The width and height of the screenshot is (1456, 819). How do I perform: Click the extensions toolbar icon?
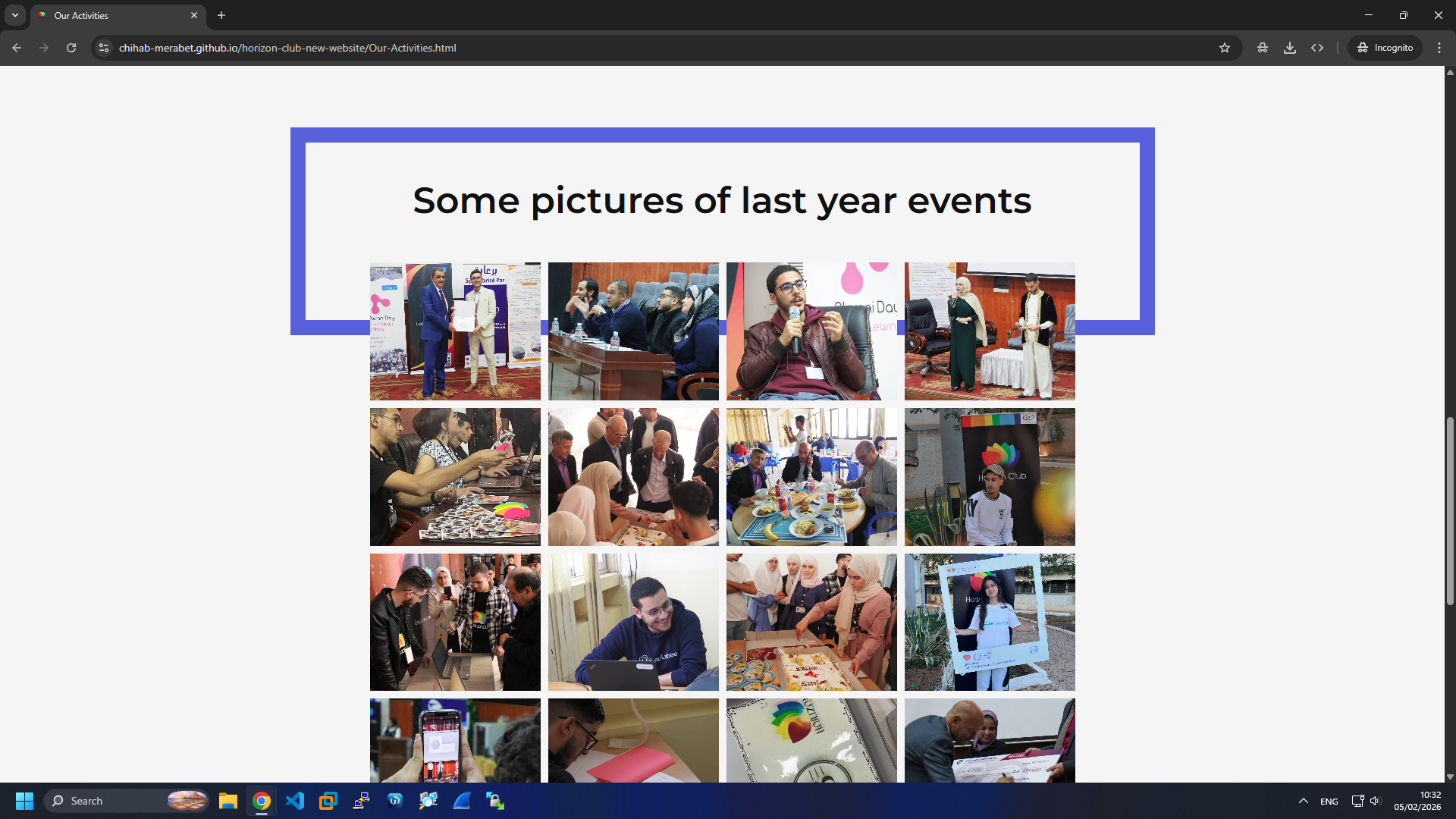1262,48
